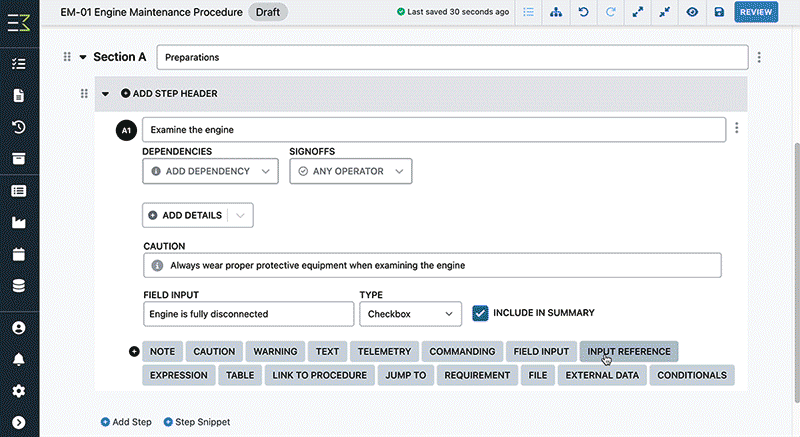This screenshot has width=800, height=437.
Task: Open settings gear in left sidebar
Action: pyautogui.click(x=19, y=391)
